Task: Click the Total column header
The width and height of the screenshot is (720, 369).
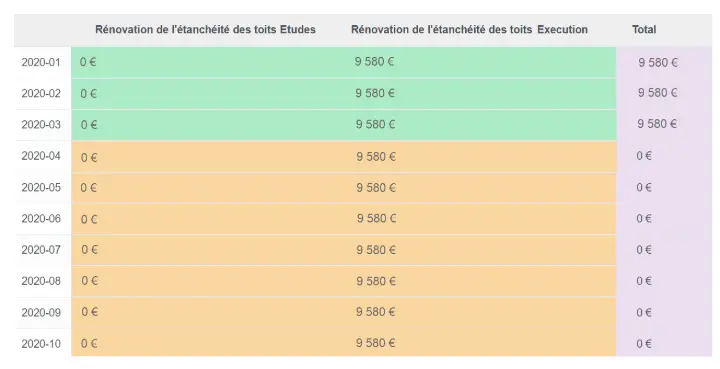Action: click(x=644, y=29)
